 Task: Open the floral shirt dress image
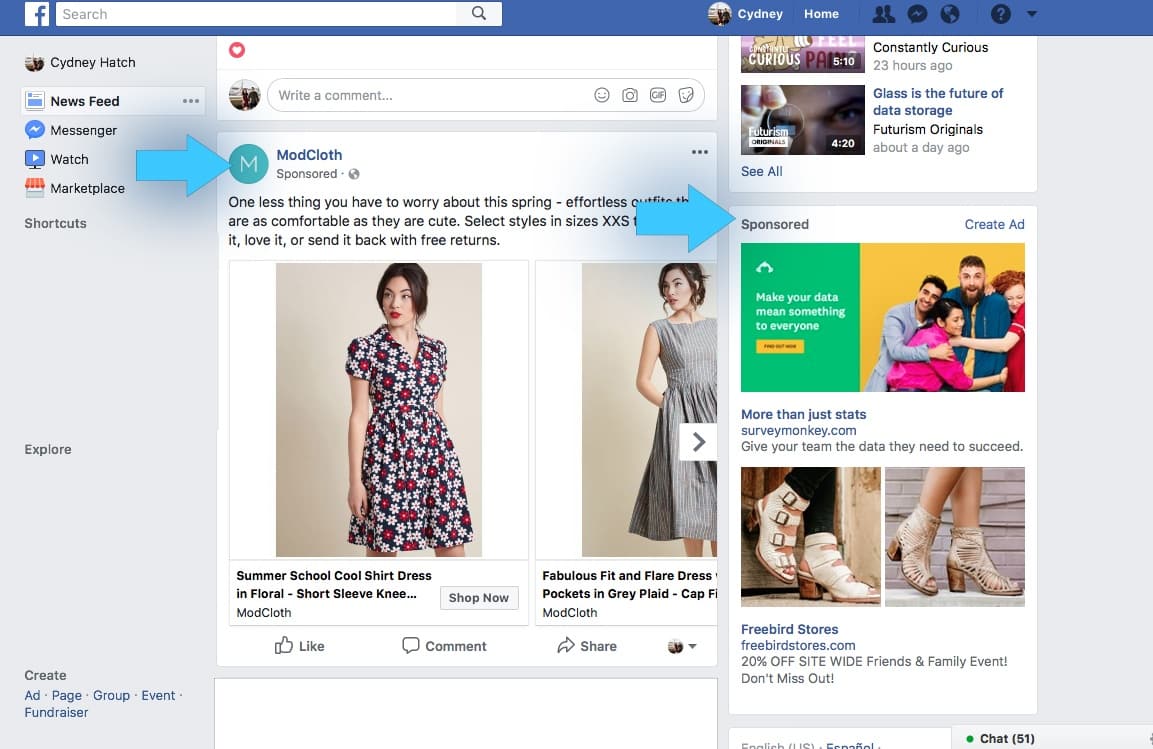[379, 409]
